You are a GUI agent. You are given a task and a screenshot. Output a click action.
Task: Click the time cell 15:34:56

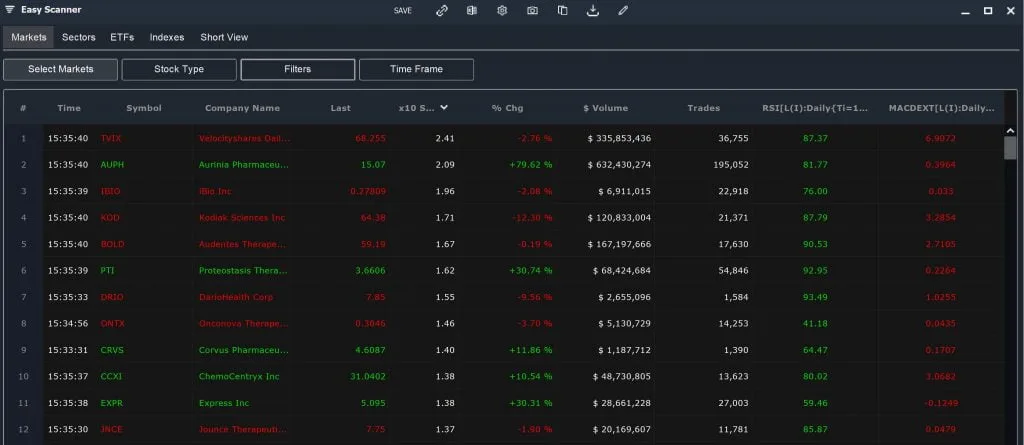click(x=67, y=323)
